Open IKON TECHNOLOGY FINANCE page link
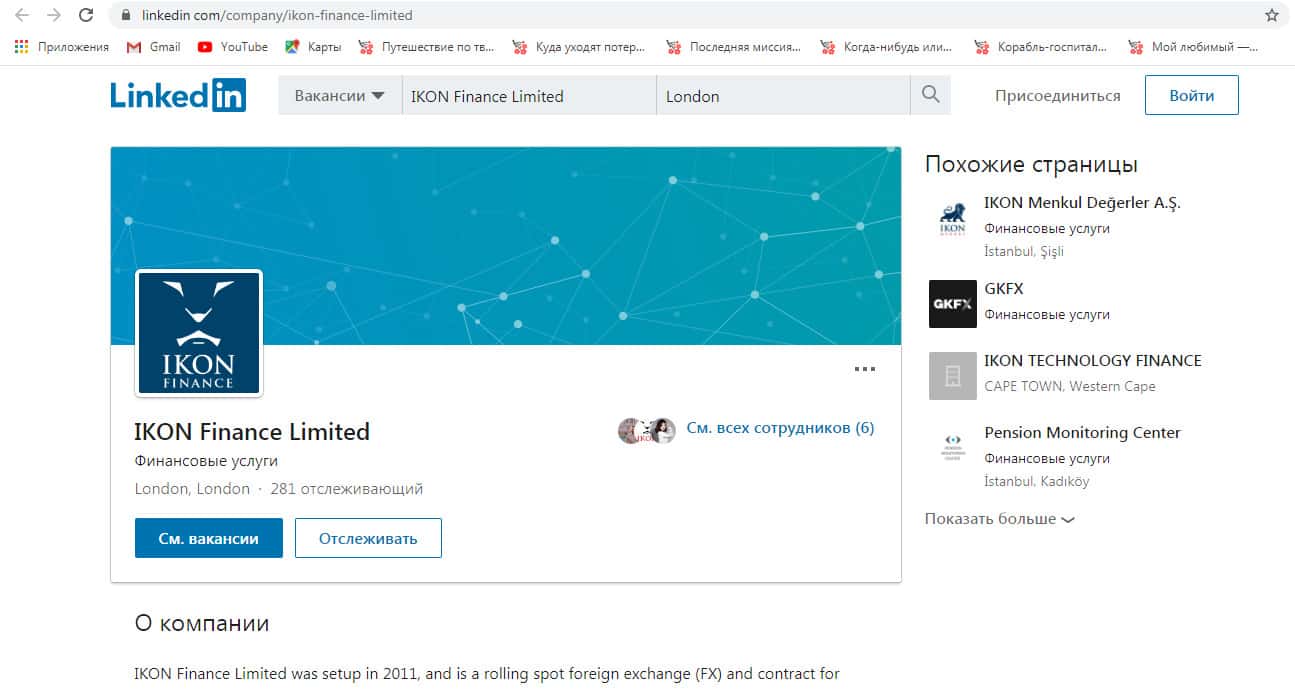The width and height of the screenshot is (1295, 691). pyautogui.click(x=1093, y=360)
